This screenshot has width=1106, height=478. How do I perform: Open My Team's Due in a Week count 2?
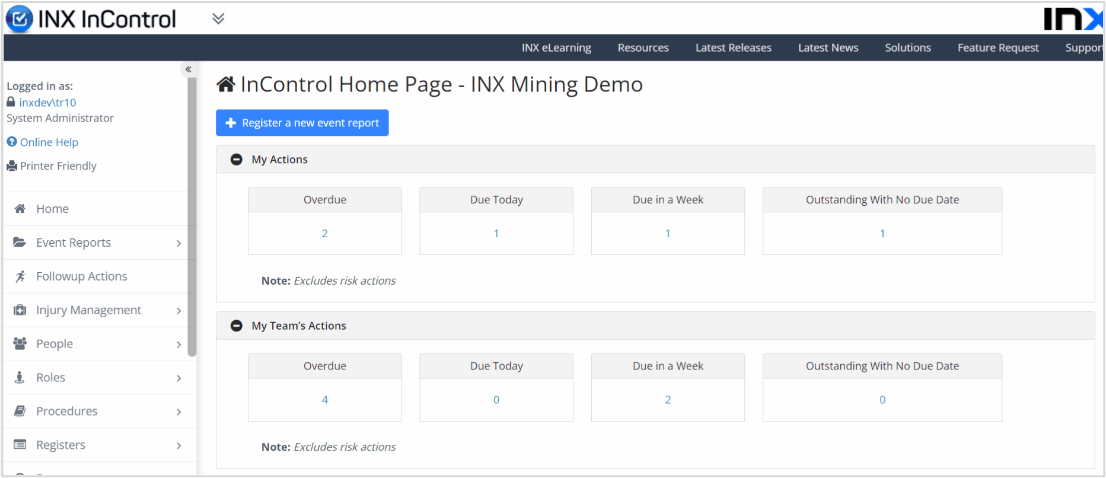coord(668,400)
